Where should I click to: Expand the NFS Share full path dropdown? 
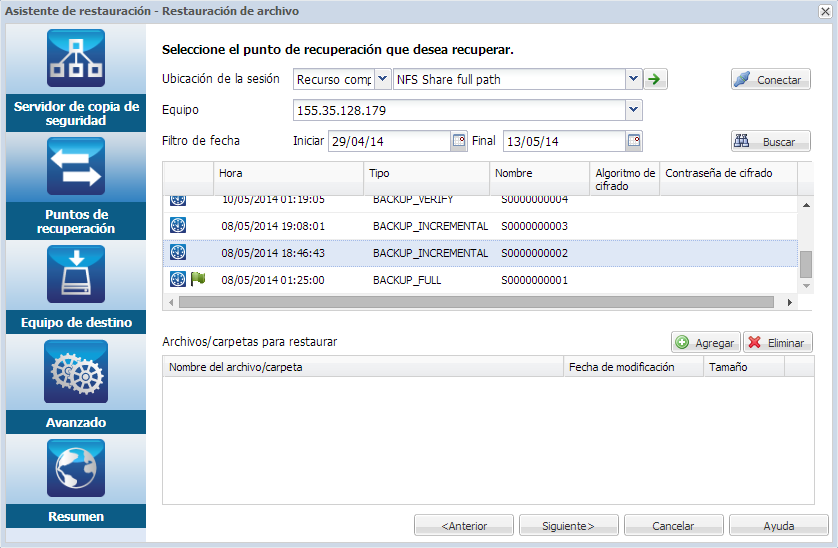[633, 80]
